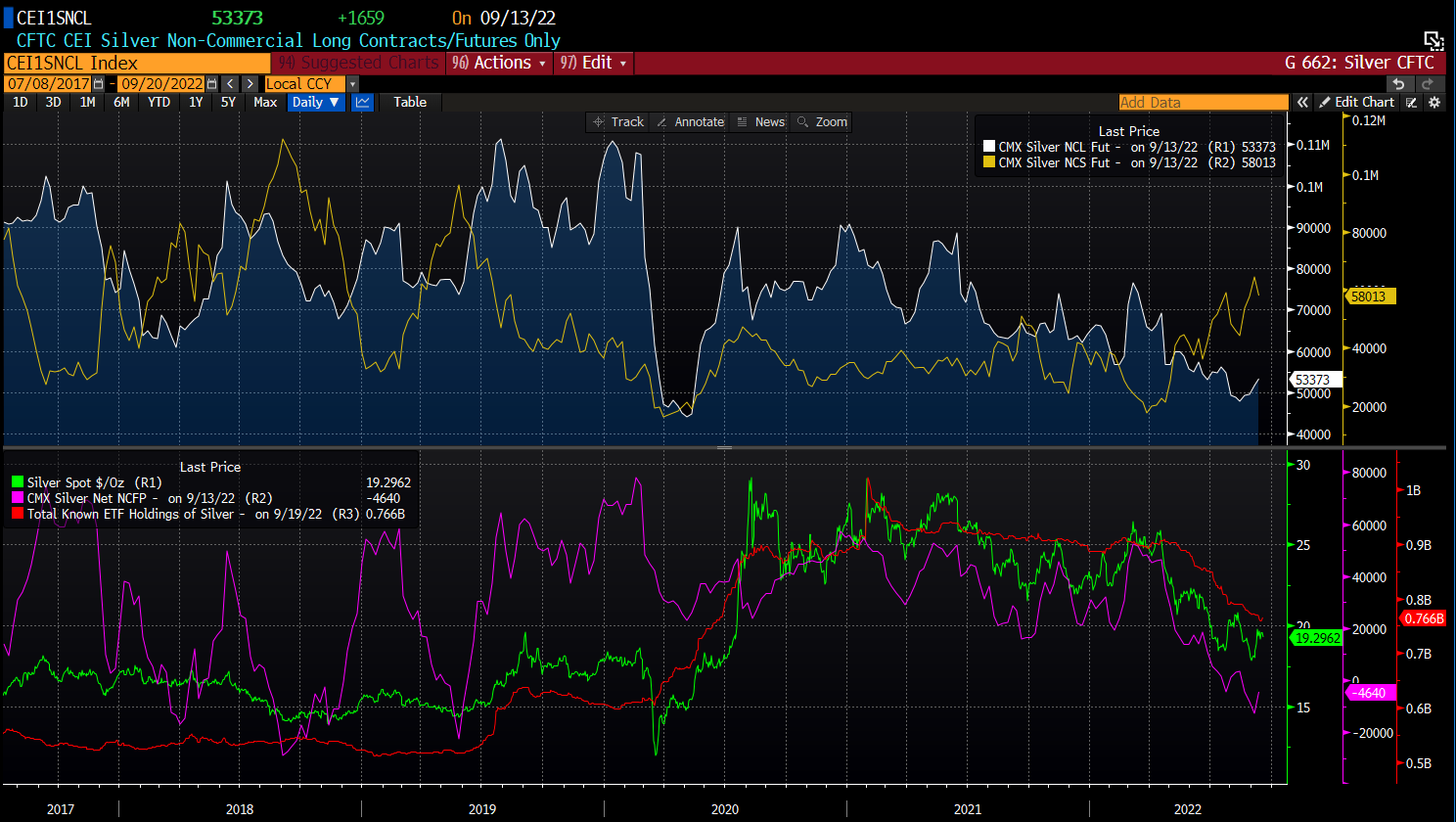The image size is (1456, 822).
Task: Open the start date calendar picker
Action: point(98,84)
